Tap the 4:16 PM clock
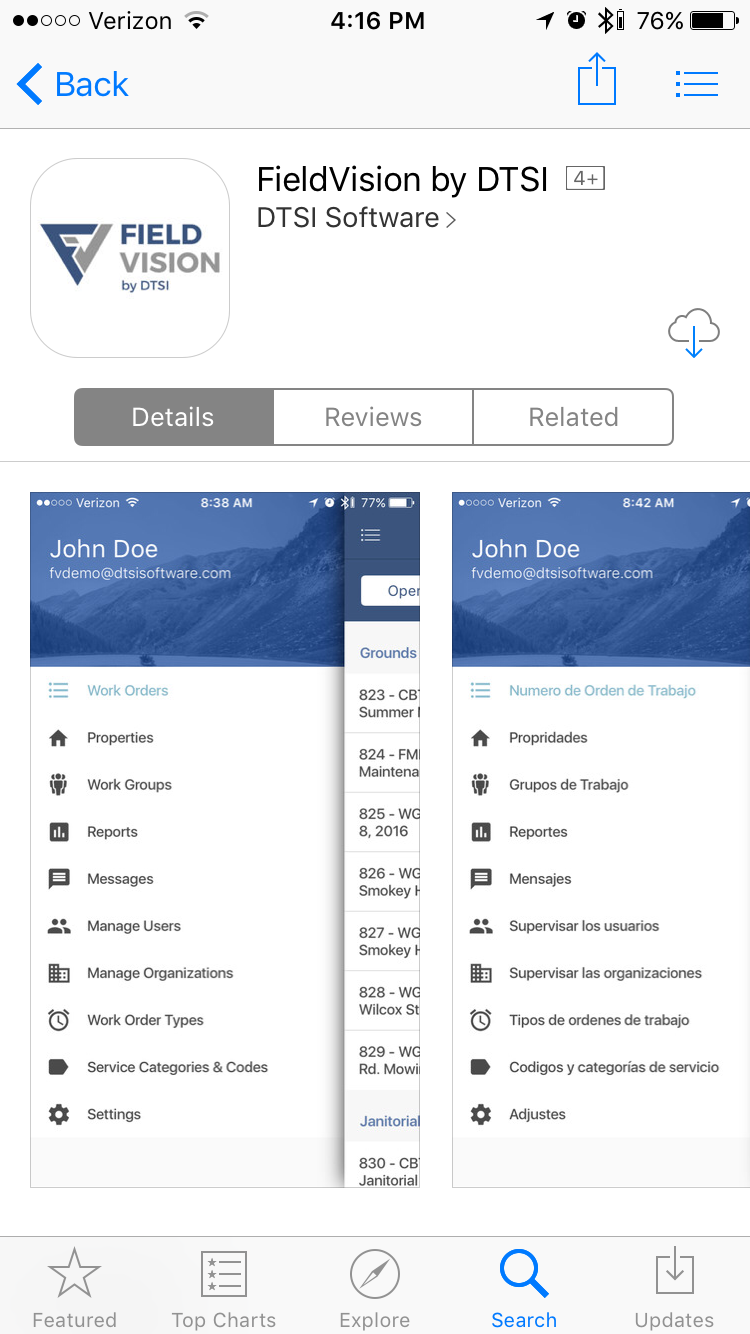The height and width of the screenshot is (1334, 750). point(377,21)
